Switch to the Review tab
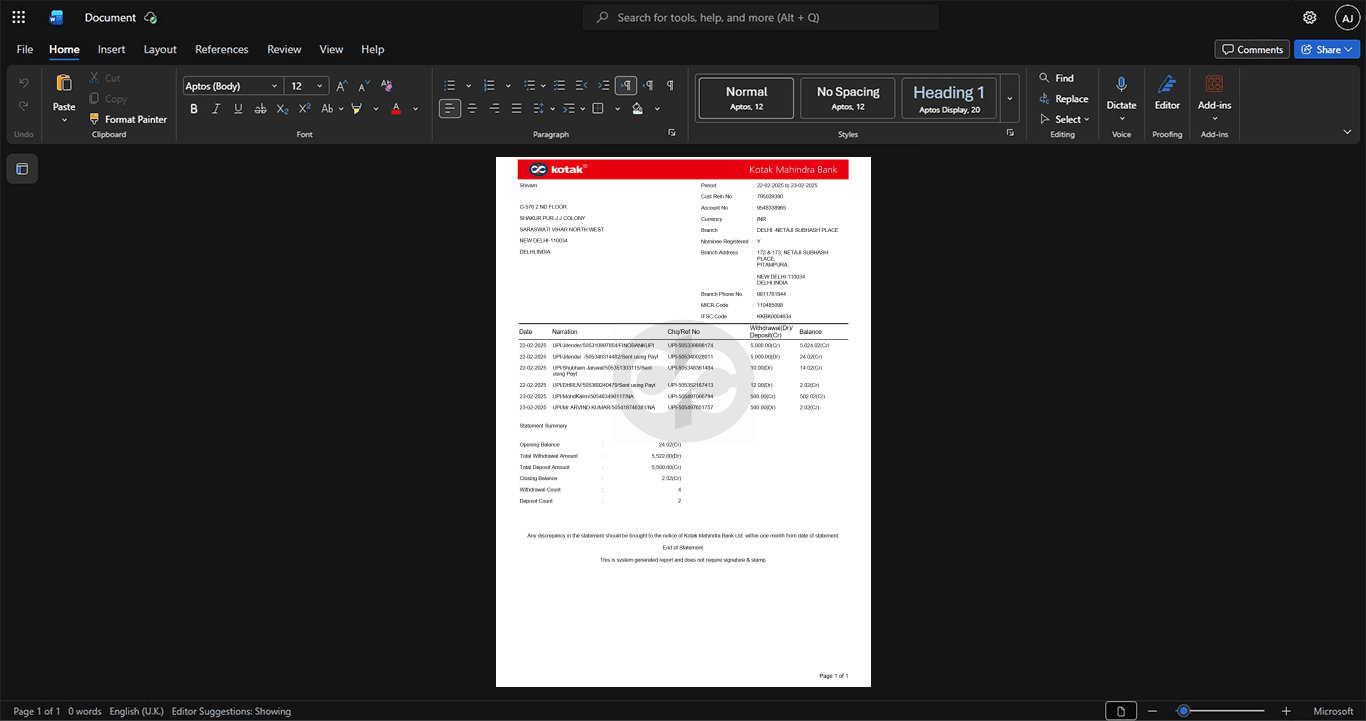Viewport: 1366px width, 721px height. pyautogui.click(x=284, y=49)
